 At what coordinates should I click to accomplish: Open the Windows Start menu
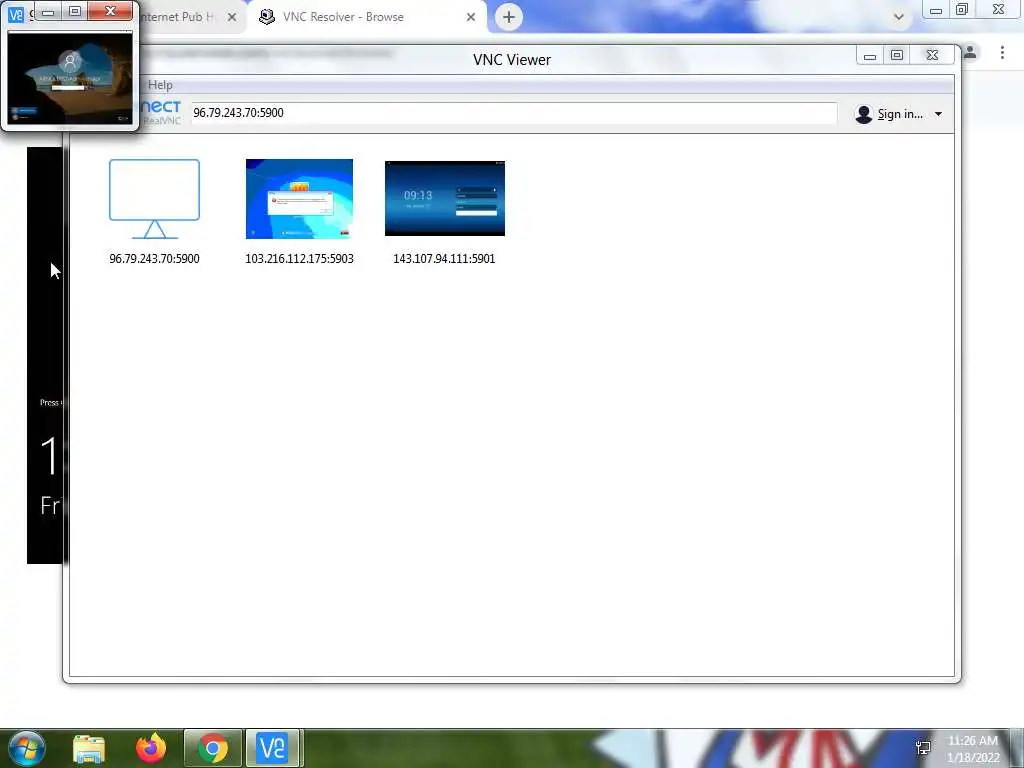point(26,748)
